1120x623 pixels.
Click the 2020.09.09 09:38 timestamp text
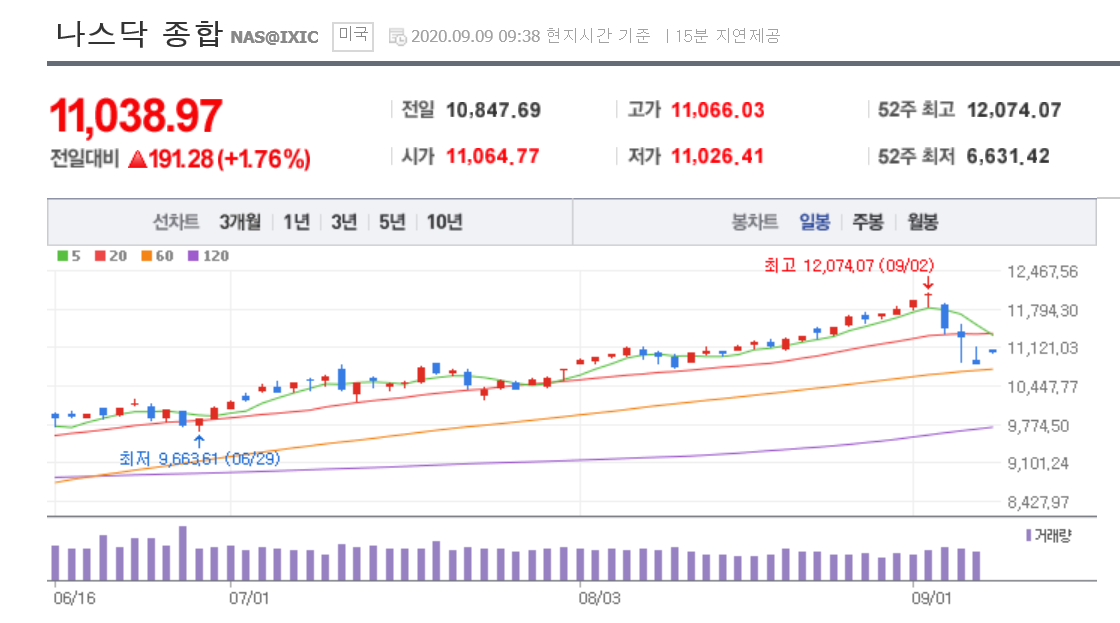click(x=475, y=36)
